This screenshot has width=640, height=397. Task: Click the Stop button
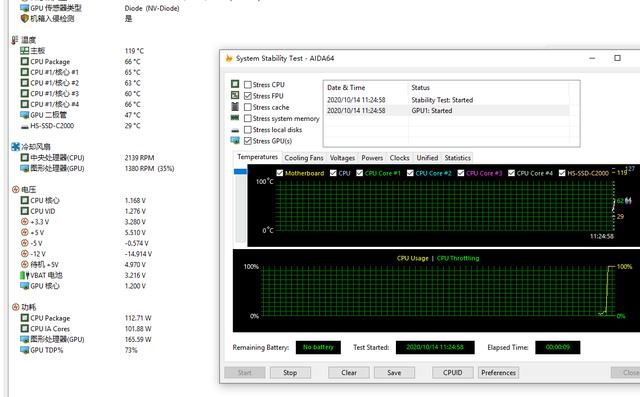click(290, 373)
